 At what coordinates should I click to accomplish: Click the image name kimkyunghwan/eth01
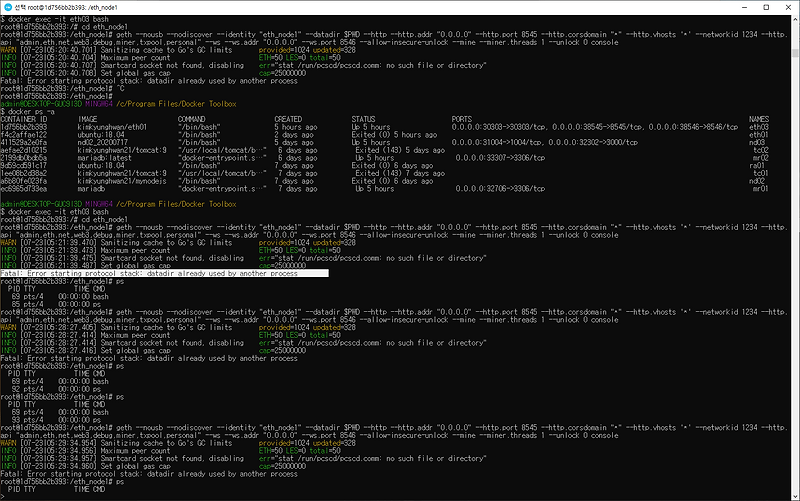(112, 127)
